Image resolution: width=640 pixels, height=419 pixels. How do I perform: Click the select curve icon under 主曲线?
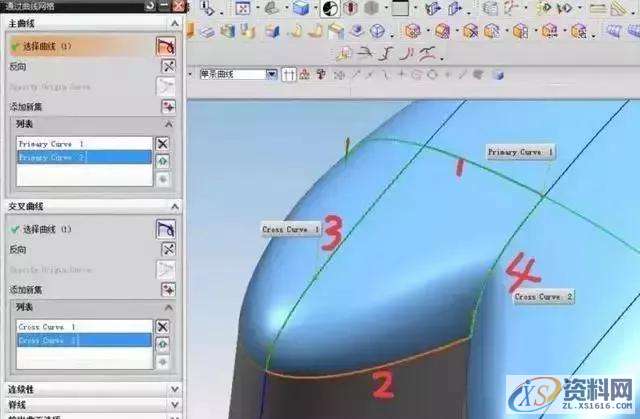pos(166,46)
